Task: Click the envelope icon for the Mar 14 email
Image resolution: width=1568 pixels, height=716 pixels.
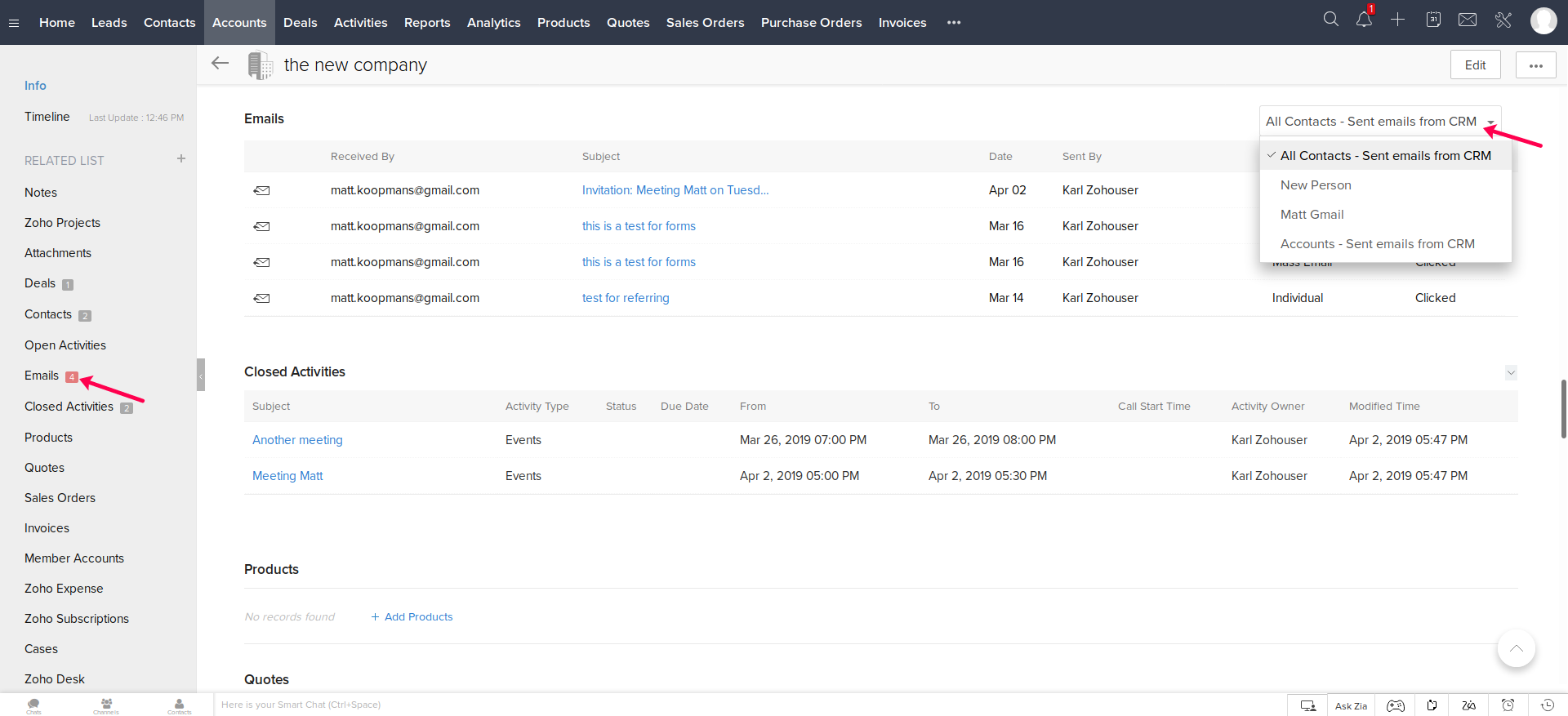Action: tap(261, 298)
